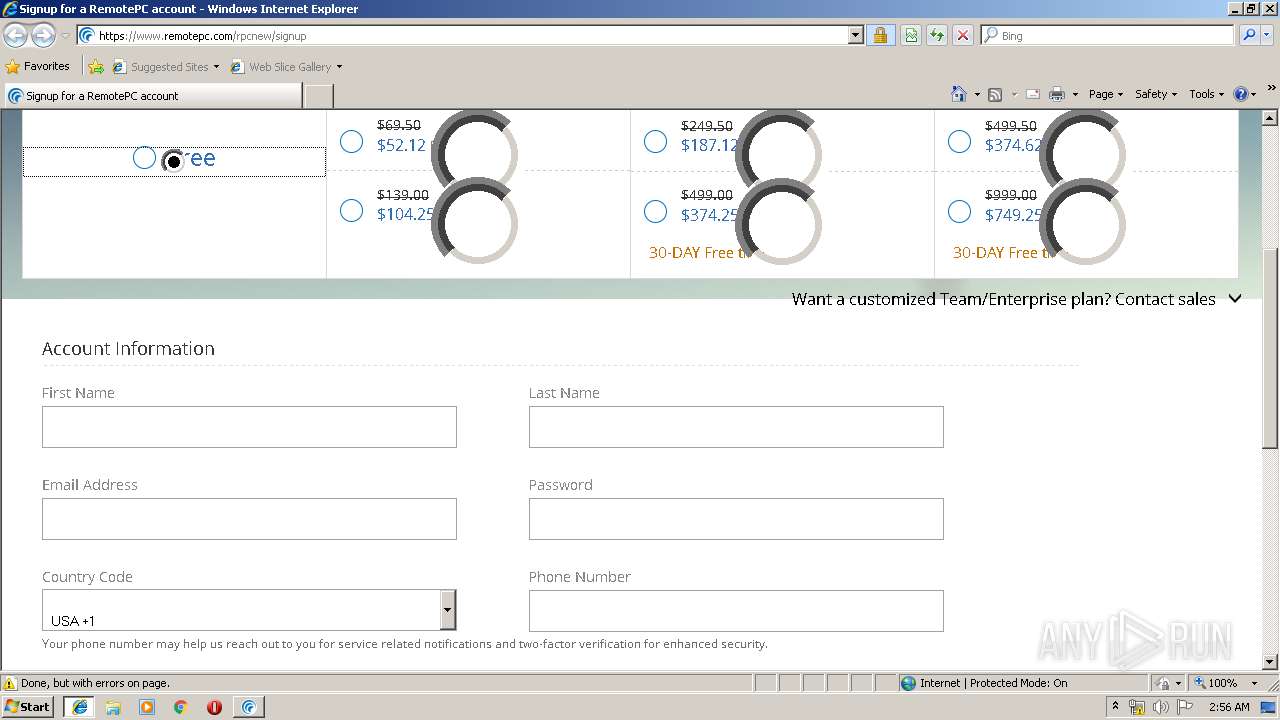Click the scrollbar down arrow

coord(1270,662)
